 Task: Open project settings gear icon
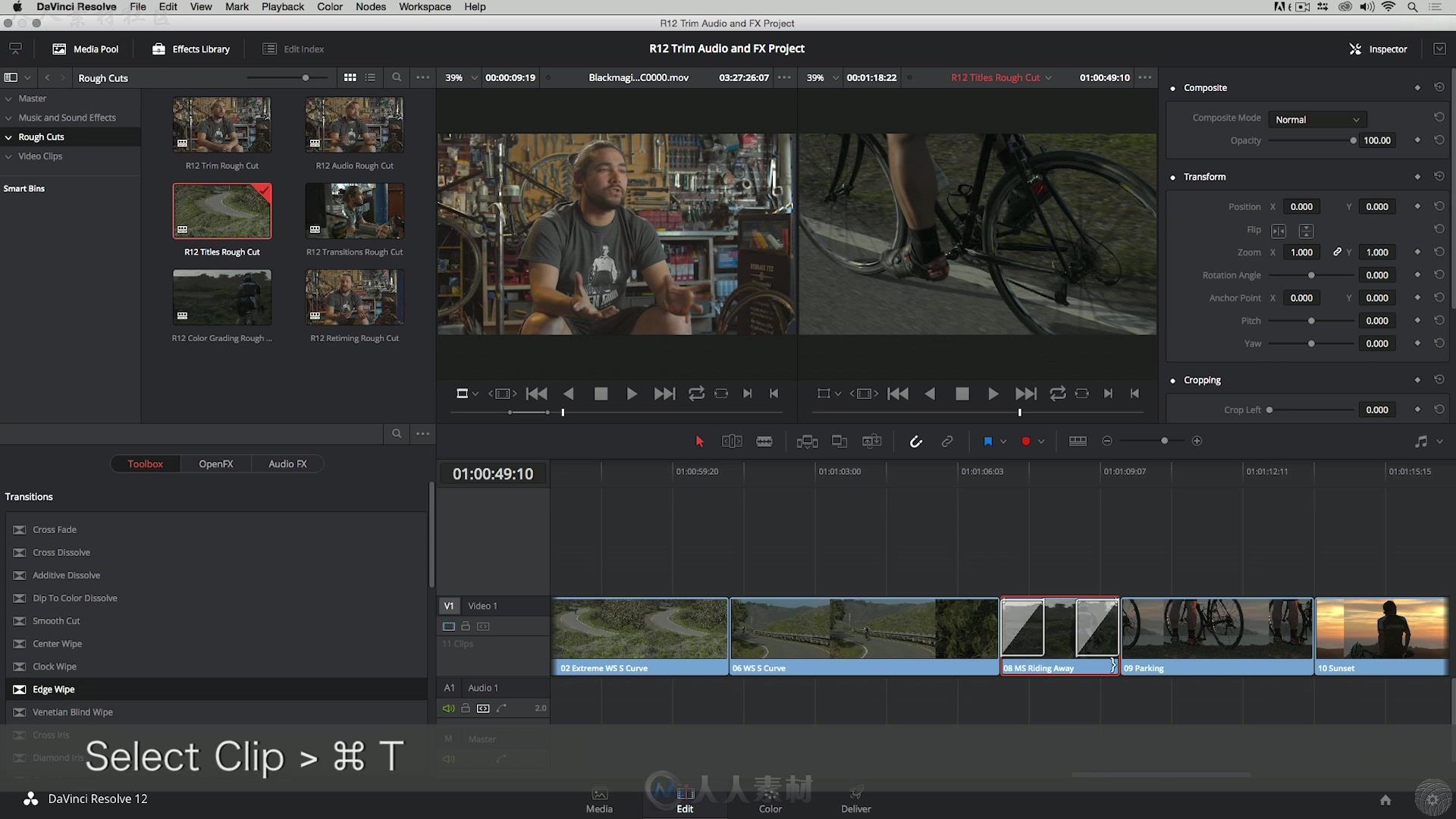tap(1432, 799)
